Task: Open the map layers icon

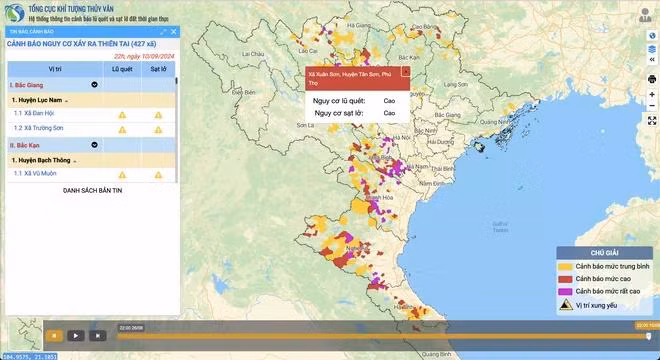Action: [652, 49]
